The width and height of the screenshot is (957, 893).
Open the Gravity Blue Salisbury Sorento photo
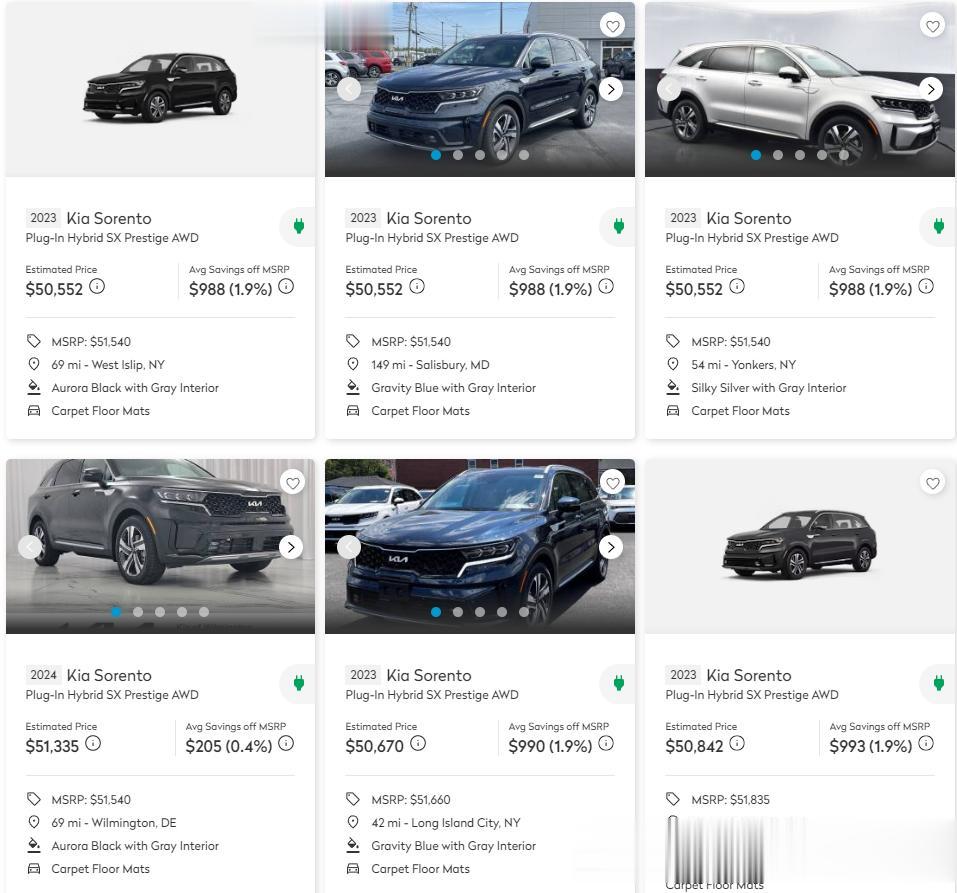click(x=480, y=89)
